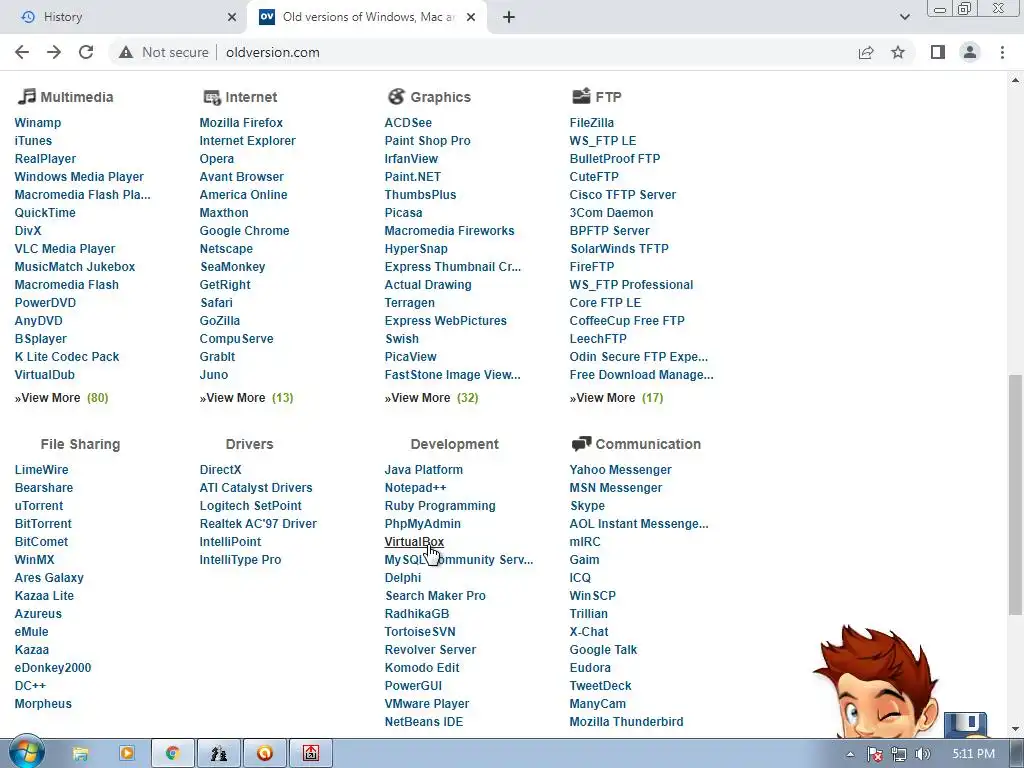The height and width of the screenshot is (768, 1024).
Task: Click the Internet category icon
Action: point(212,97)
